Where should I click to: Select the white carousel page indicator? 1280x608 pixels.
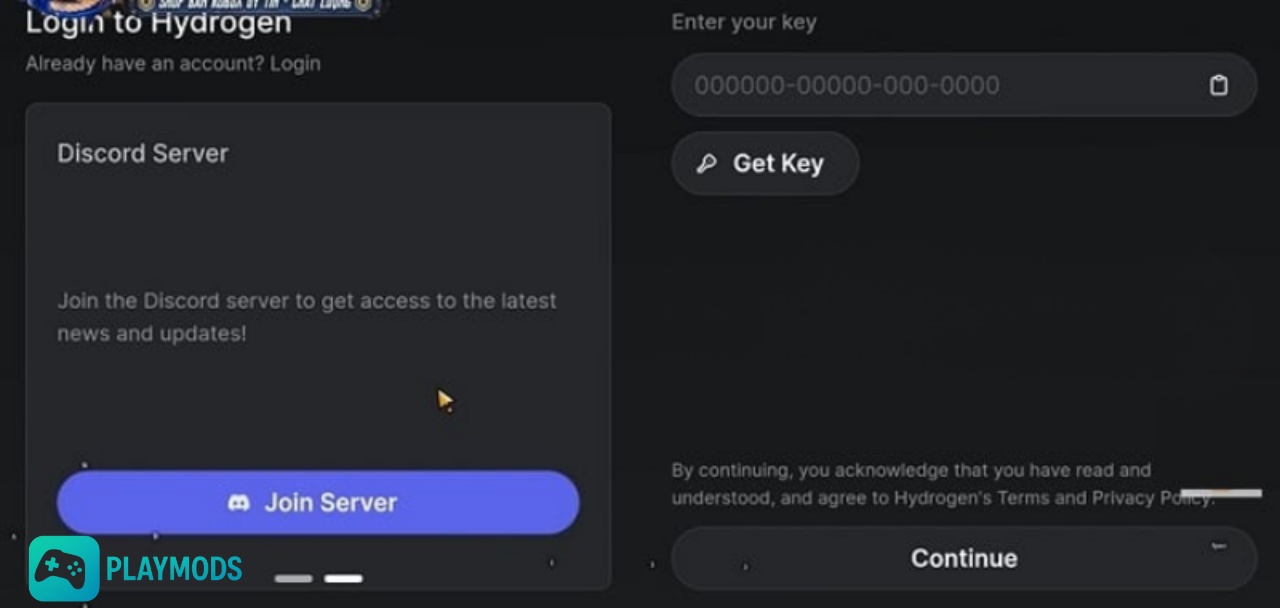click(343, 578)
